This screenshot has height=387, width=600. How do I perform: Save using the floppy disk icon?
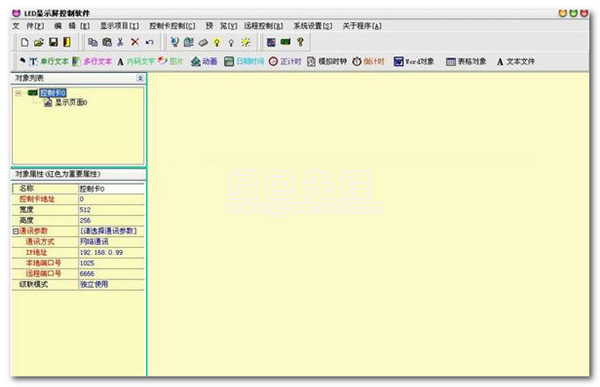[53, 42]
